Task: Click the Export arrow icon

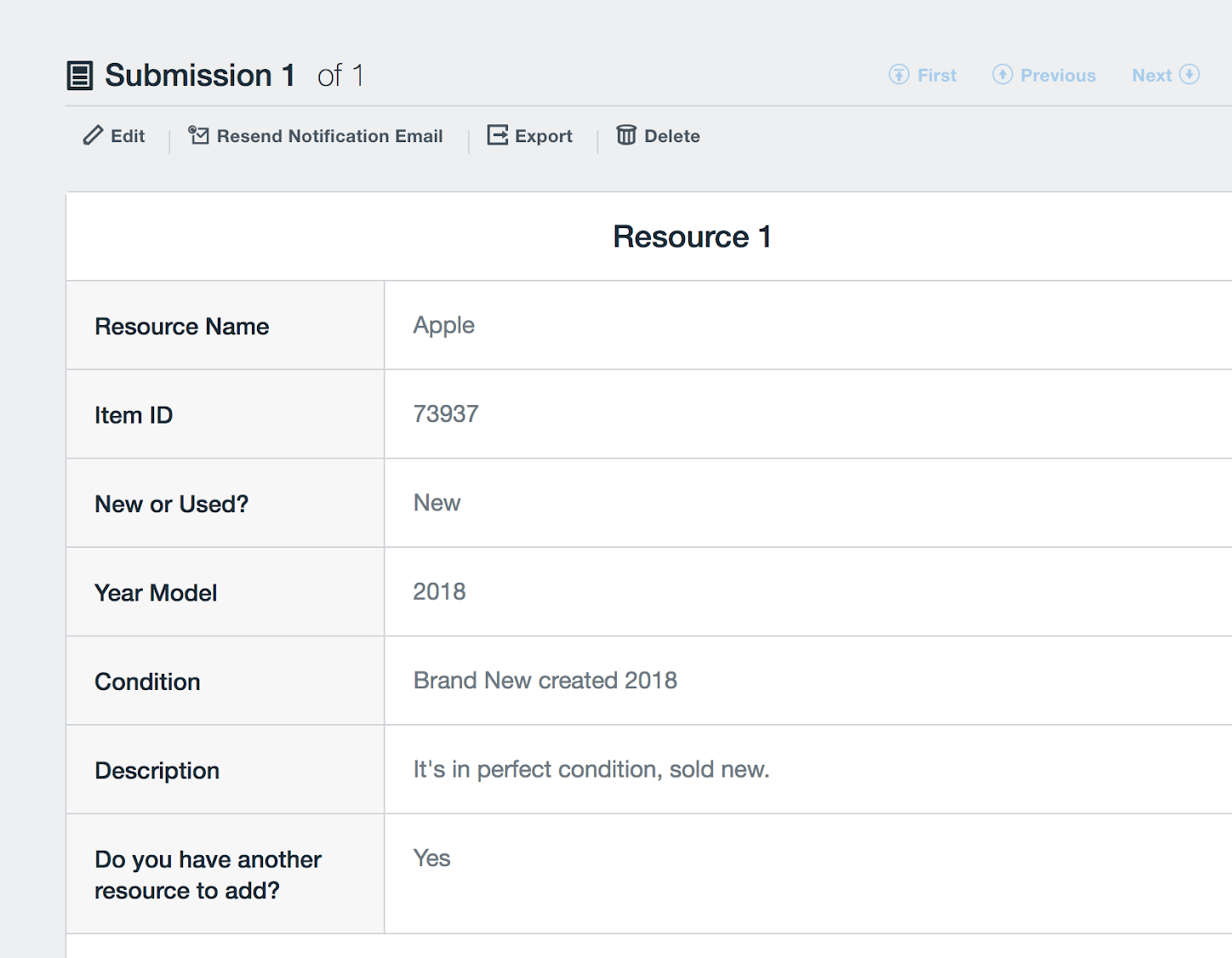Action: [x=497, y=135]
